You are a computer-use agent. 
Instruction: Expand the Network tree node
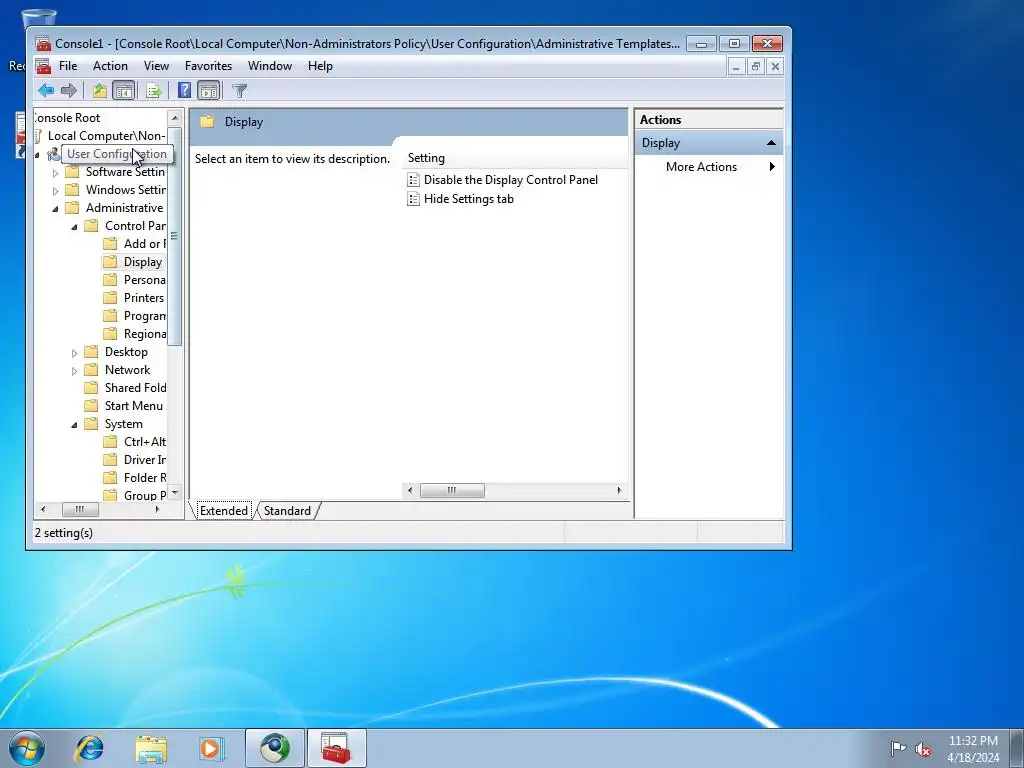tap(74, 371)
